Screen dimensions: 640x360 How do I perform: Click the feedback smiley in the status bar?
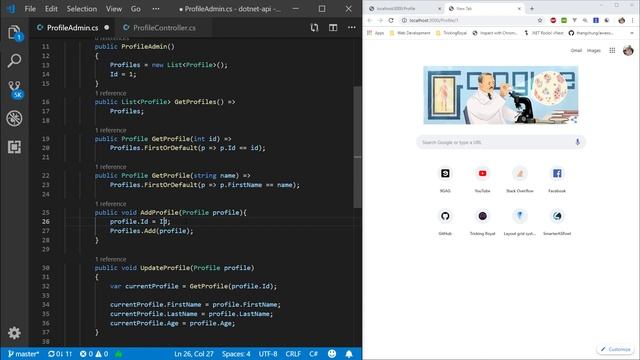coord(332,354)
